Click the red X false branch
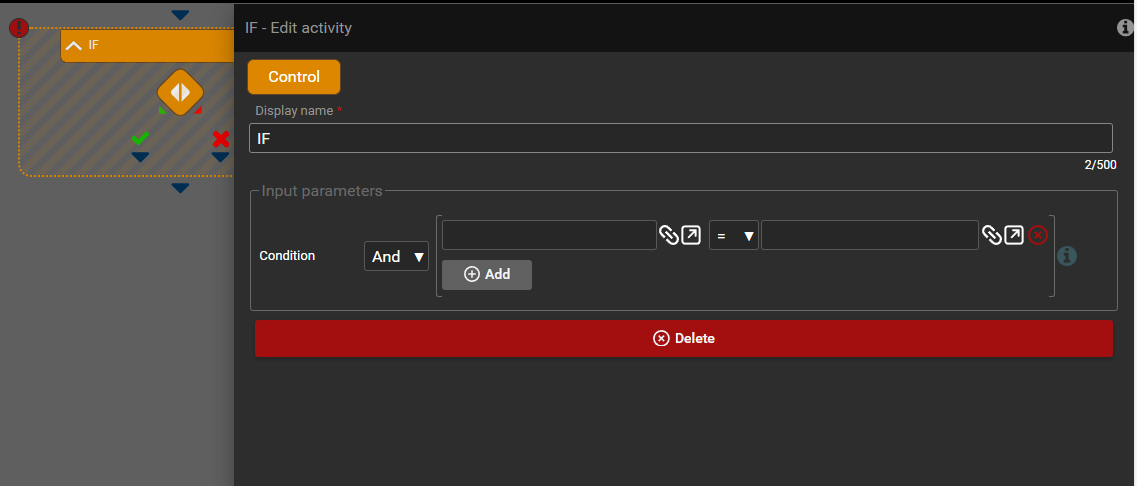 click(221, 139)
